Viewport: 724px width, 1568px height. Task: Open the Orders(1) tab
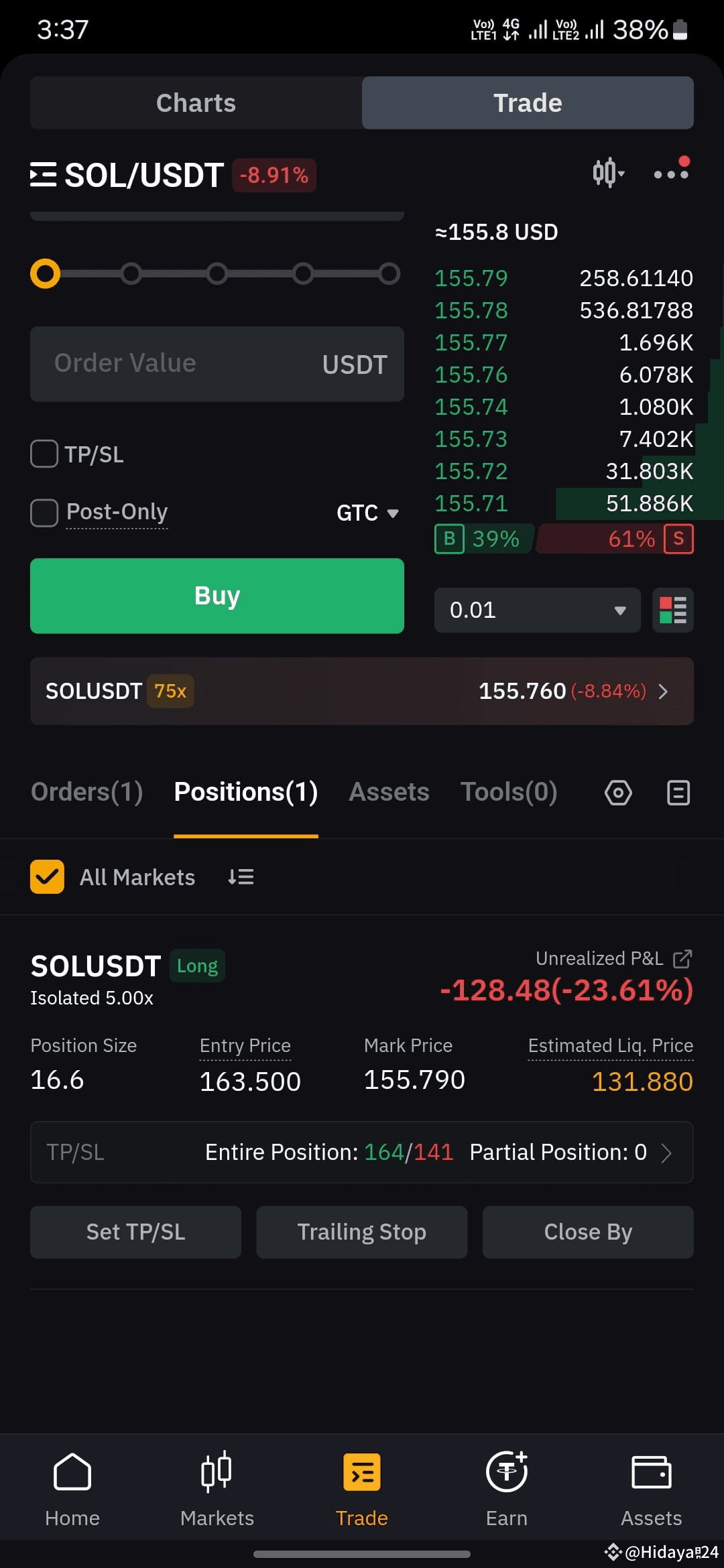click(87, 792)
